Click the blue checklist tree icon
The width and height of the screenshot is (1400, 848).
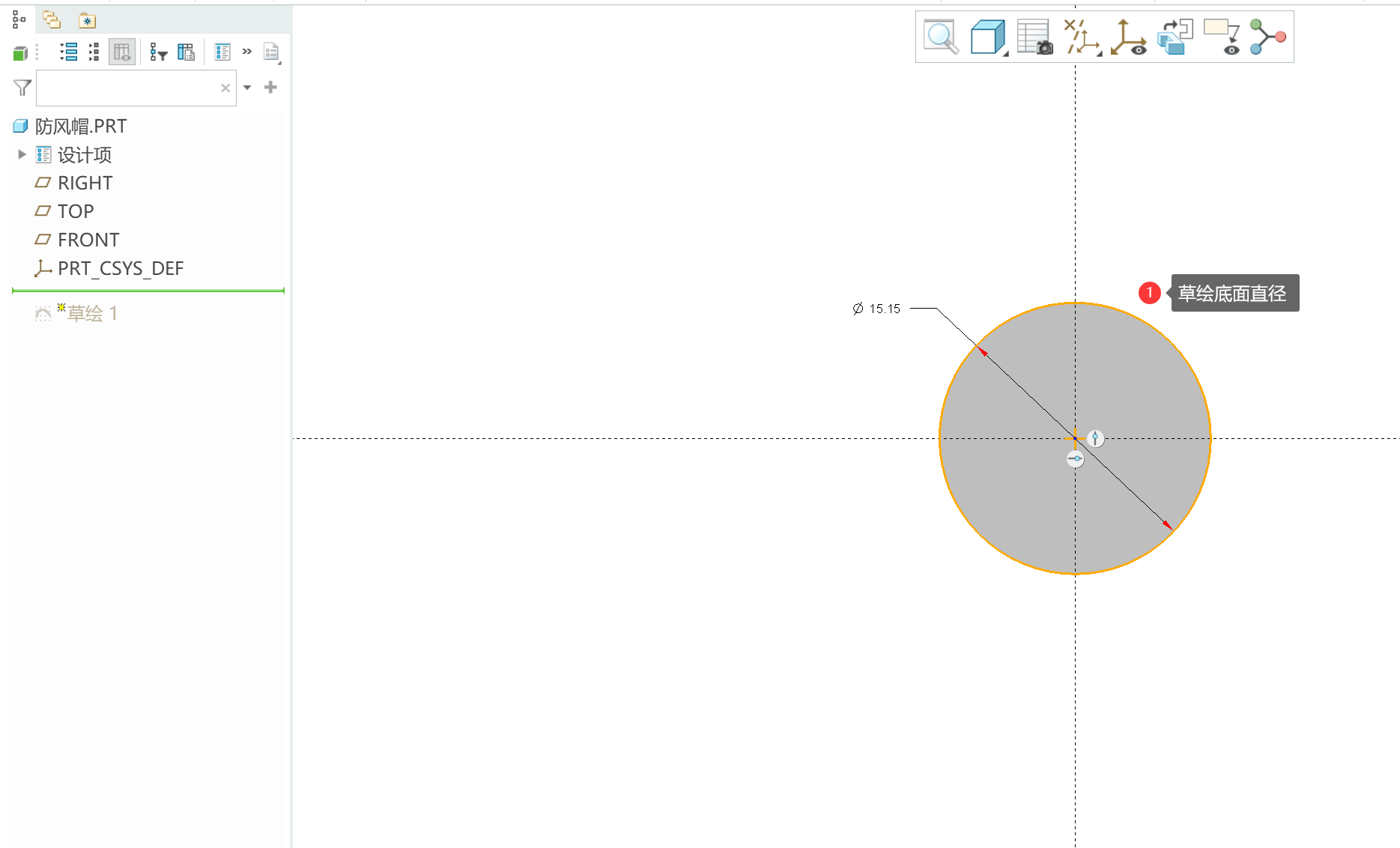tap(222, 52)
